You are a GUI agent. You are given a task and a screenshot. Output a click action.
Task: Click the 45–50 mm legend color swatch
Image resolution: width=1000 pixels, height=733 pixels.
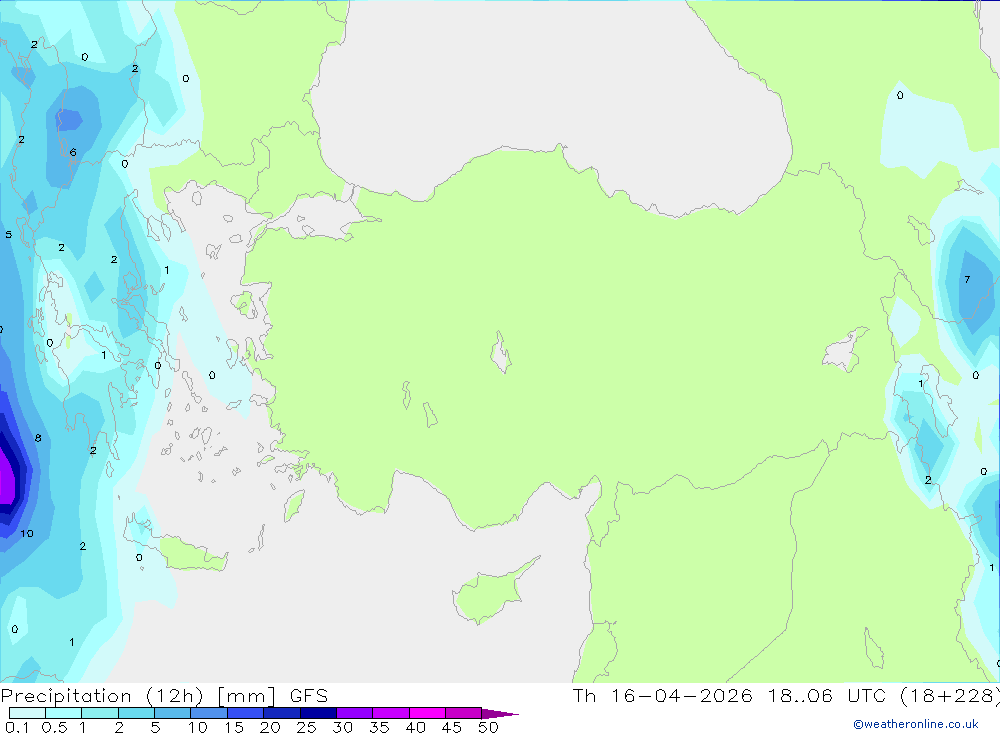463,713
